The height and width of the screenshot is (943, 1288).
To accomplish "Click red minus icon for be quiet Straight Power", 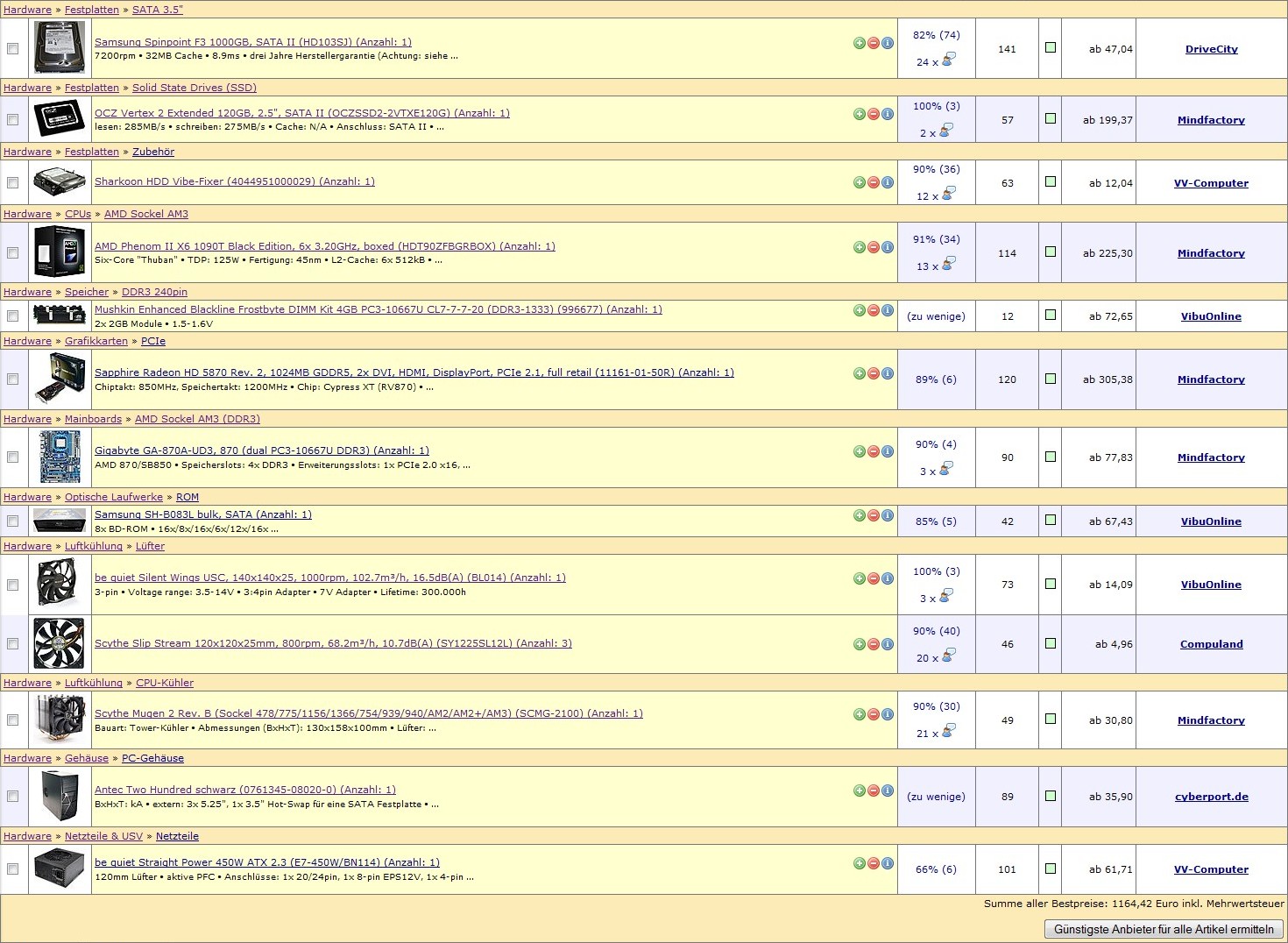I will point(873,863).
